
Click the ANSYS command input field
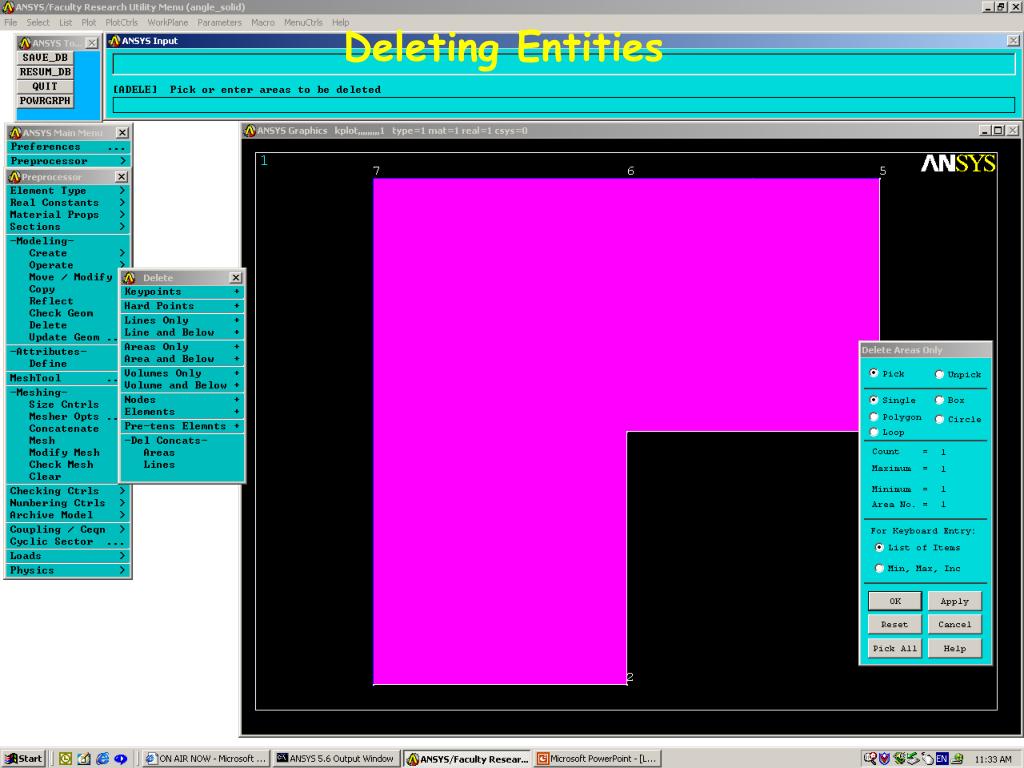[x=564, y=104]
